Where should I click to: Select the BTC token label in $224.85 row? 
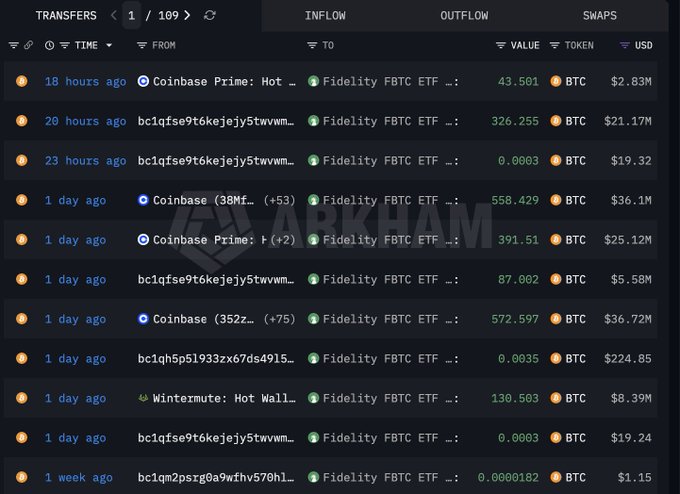click(575, 359)
